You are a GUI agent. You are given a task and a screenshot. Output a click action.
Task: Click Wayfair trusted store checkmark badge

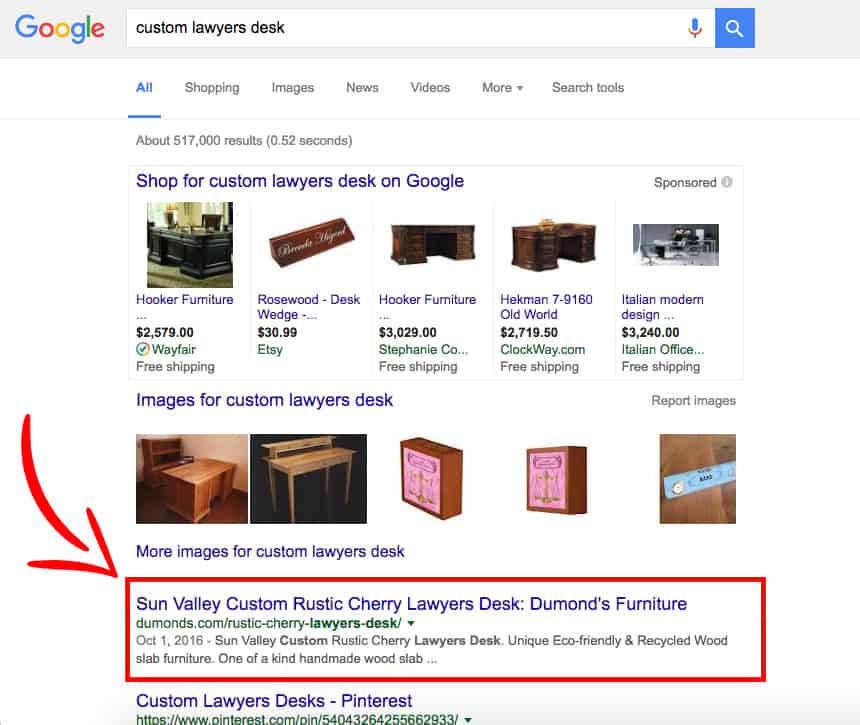pos(143,349)
